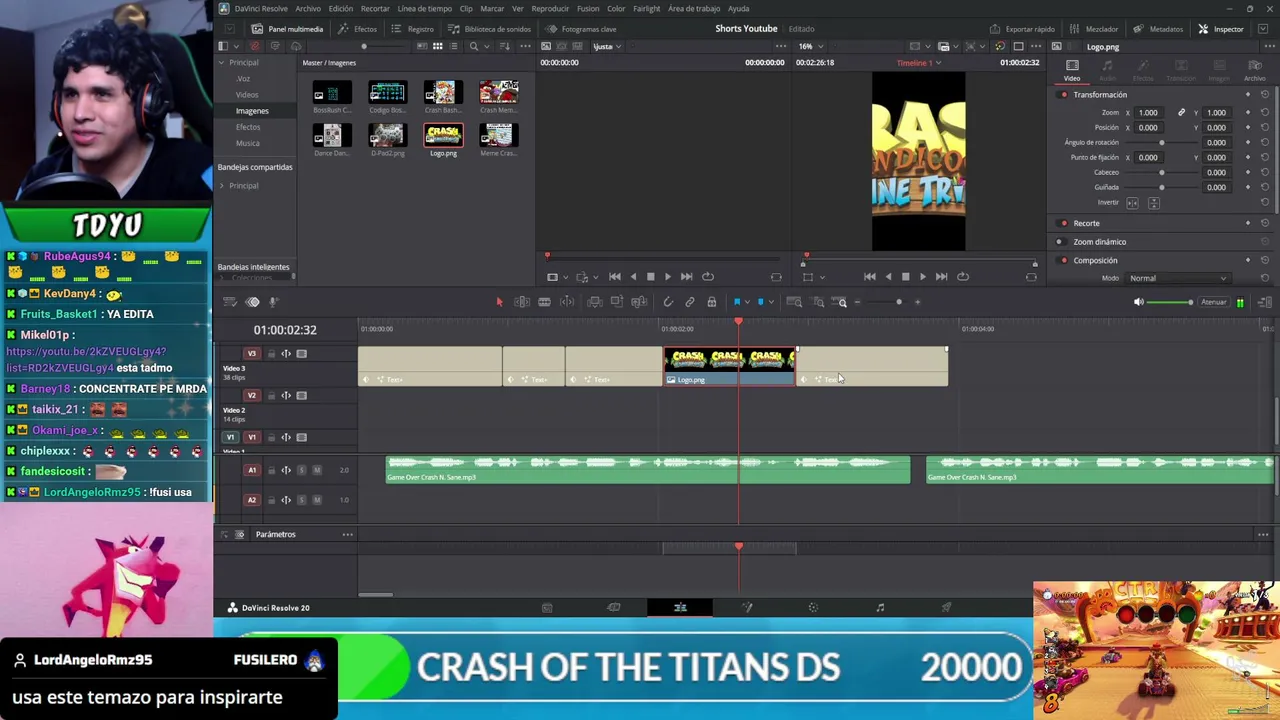
Task: Mute audio track A2
Action: click(x=317, y=500)
